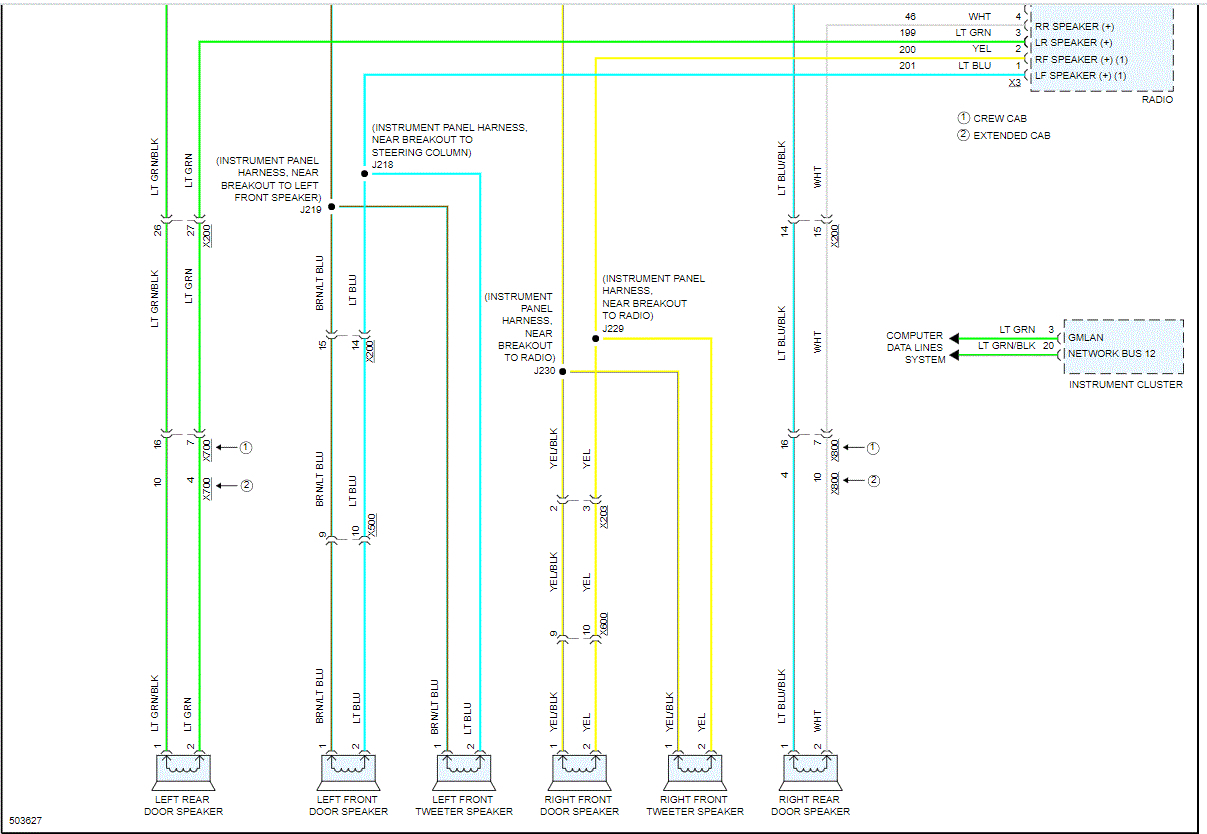The height and width of the screenshot is (834, 1207).
Task: Click circled 1 beside CREW CAB legend
Action: coord(963,118)
